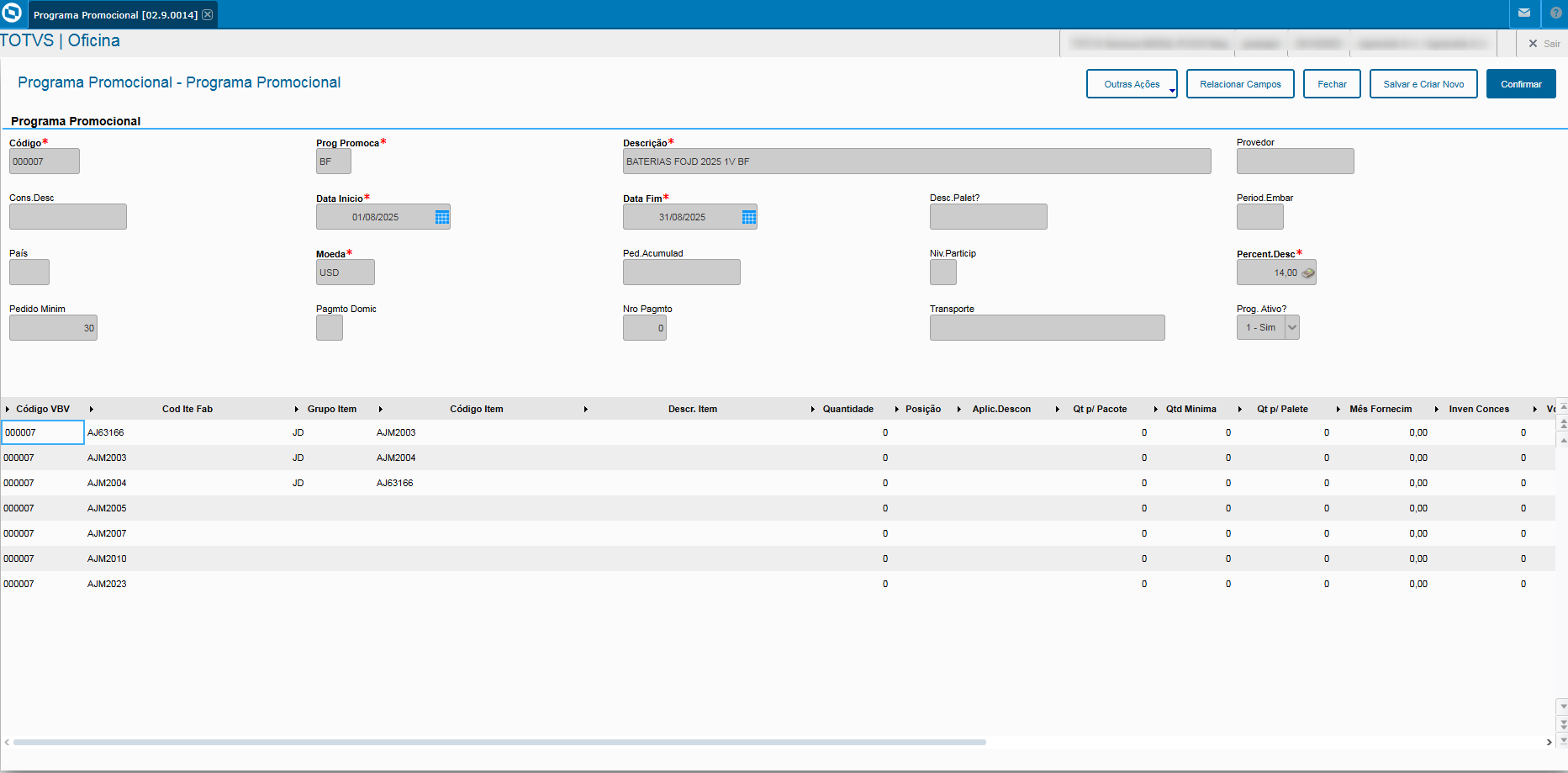Click the horizontal scrollbar of the grid
Viewport: 1568px width, 773px height.
coord(499,742)
